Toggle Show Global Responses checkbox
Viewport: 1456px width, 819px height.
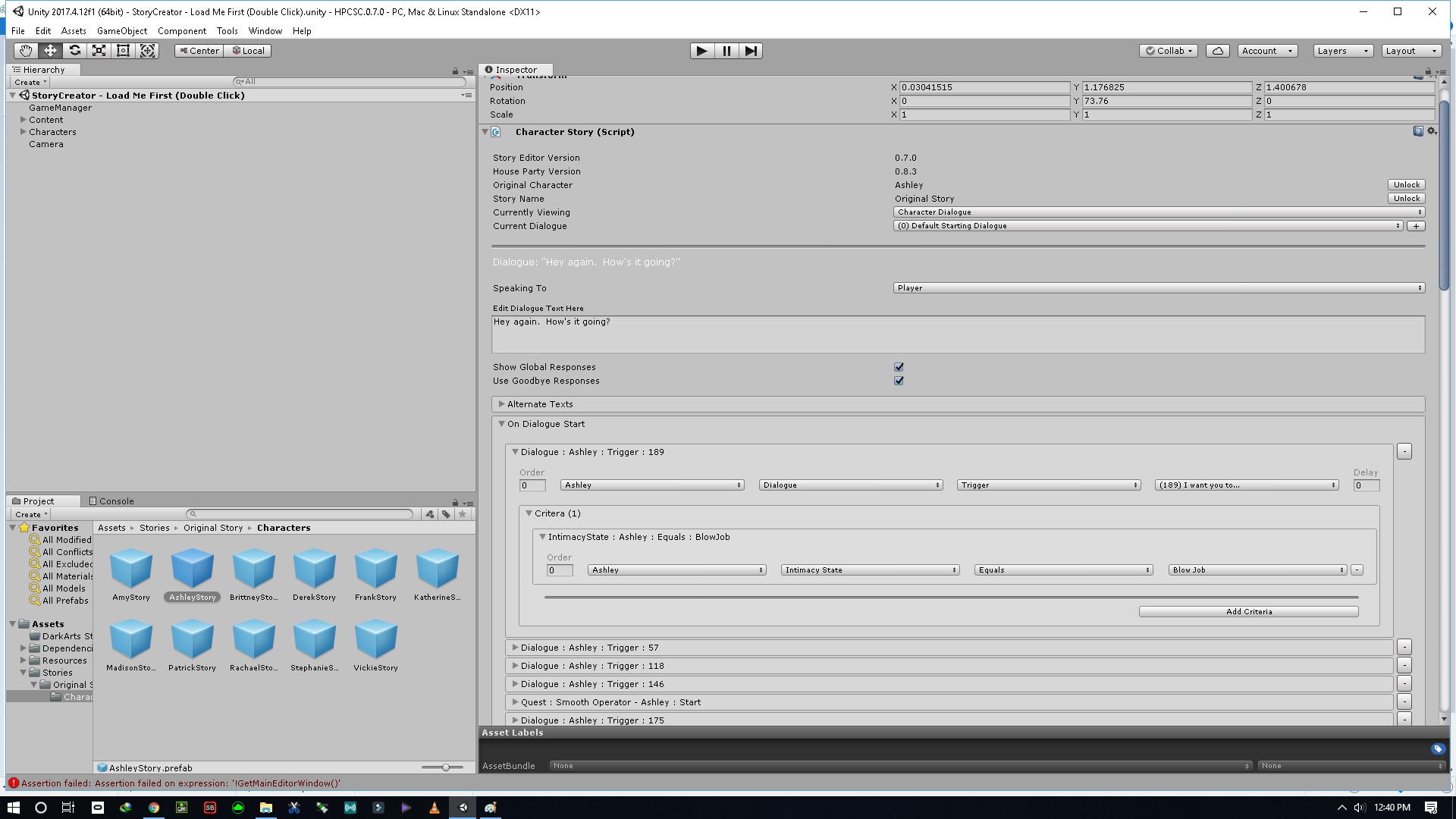pyautogui.click(x=899, y=367)
